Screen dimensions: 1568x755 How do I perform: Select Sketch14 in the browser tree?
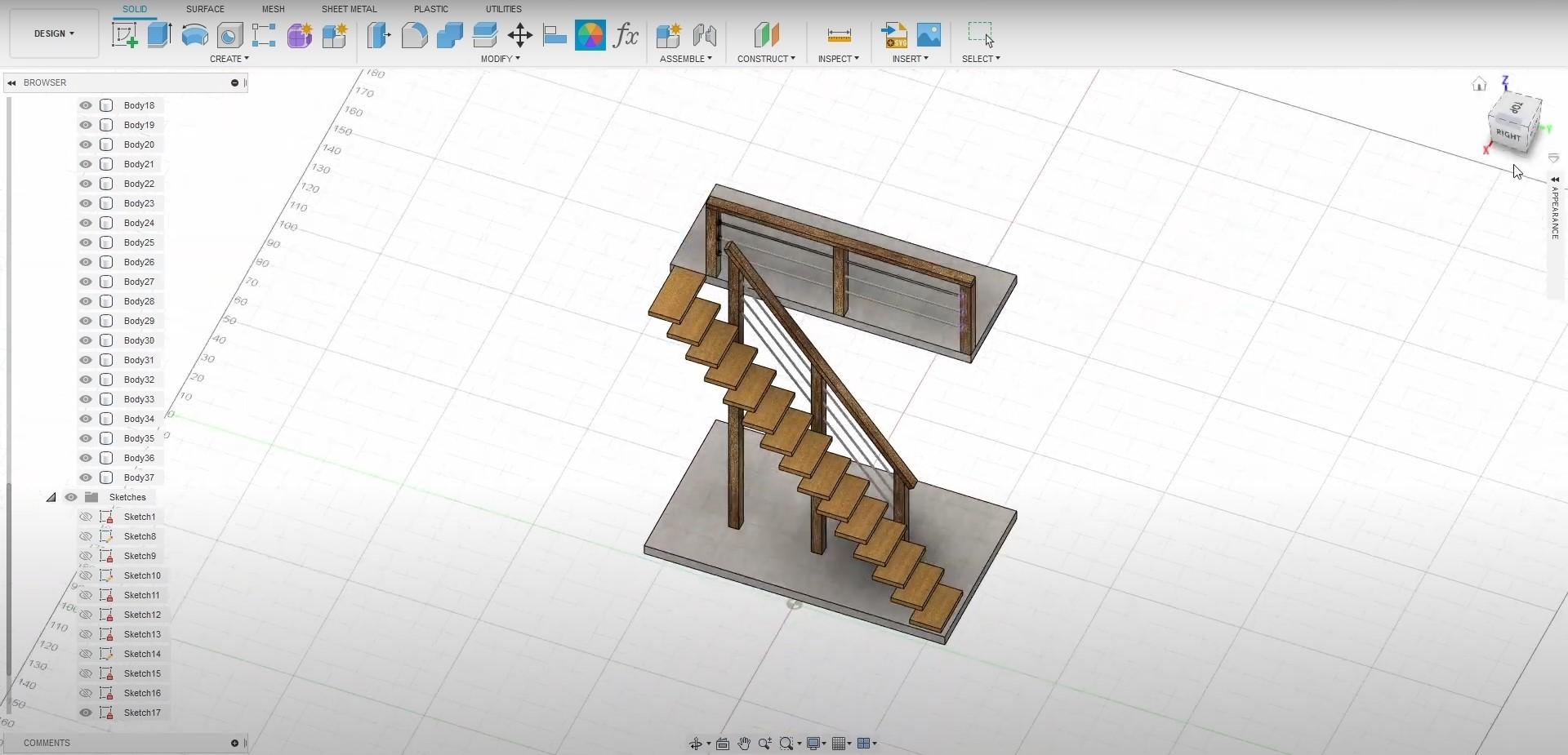tap(142, 654)
